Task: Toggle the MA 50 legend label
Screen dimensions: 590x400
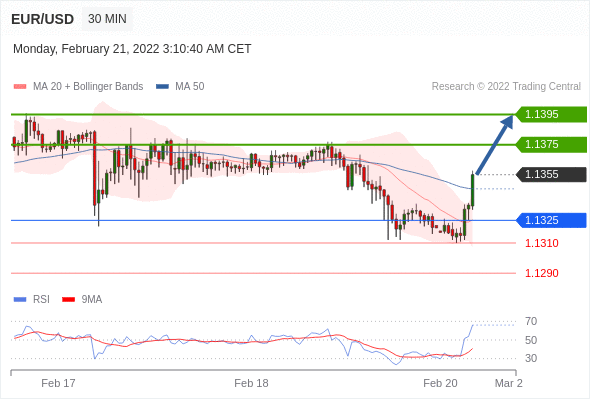Action: (190, 87)
